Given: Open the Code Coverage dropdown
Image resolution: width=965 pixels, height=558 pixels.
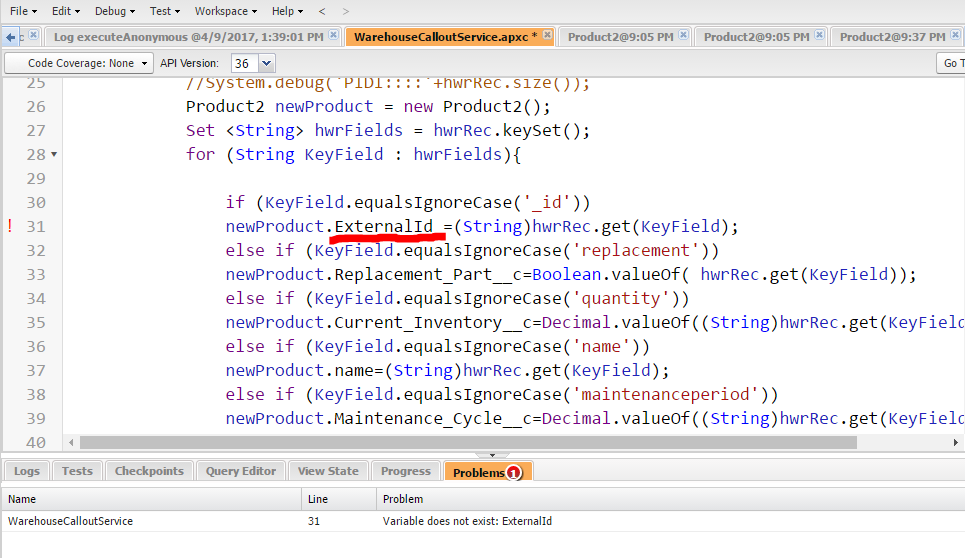Looking at the screenshot, I should pyautogui.click(x=79, y=63).
